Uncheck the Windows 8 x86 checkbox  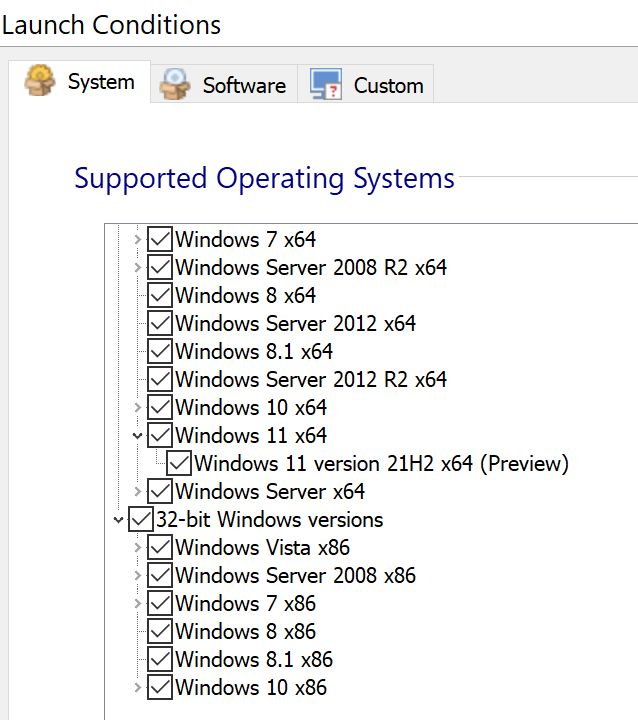(160, 631)
